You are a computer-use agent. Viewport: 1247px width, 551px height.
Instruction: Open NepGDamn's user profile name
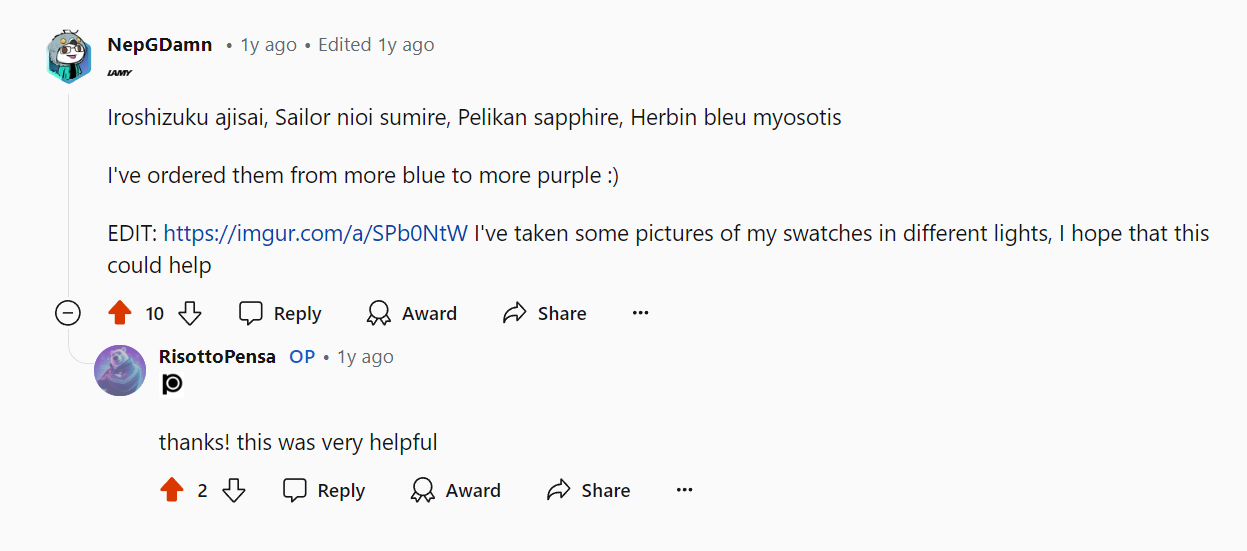point(160,45)
